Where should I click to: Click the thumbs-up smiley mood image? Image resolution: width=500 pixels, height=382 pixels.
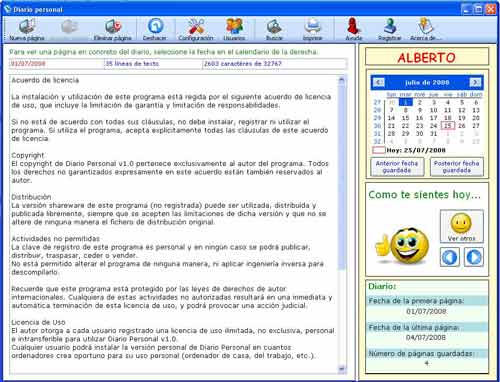pyautogui.click(x=402, y=246)
